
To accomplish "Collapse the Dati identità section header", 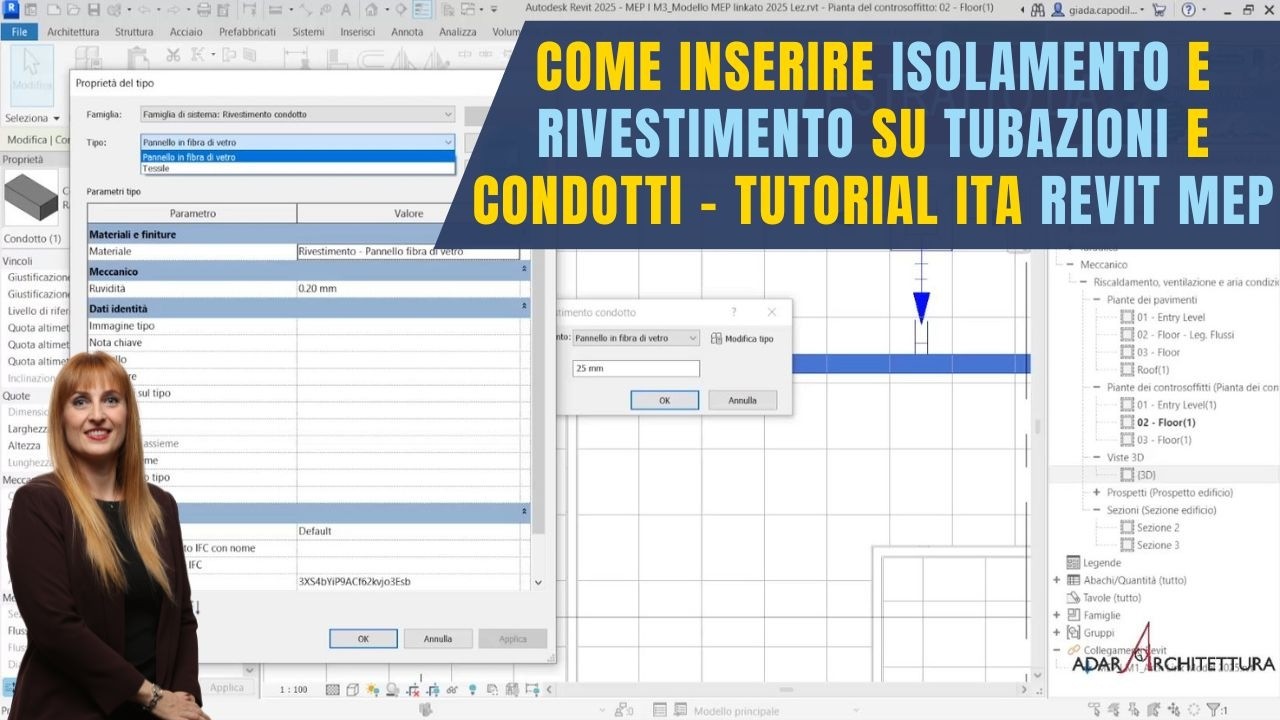I will click(525, 307).
